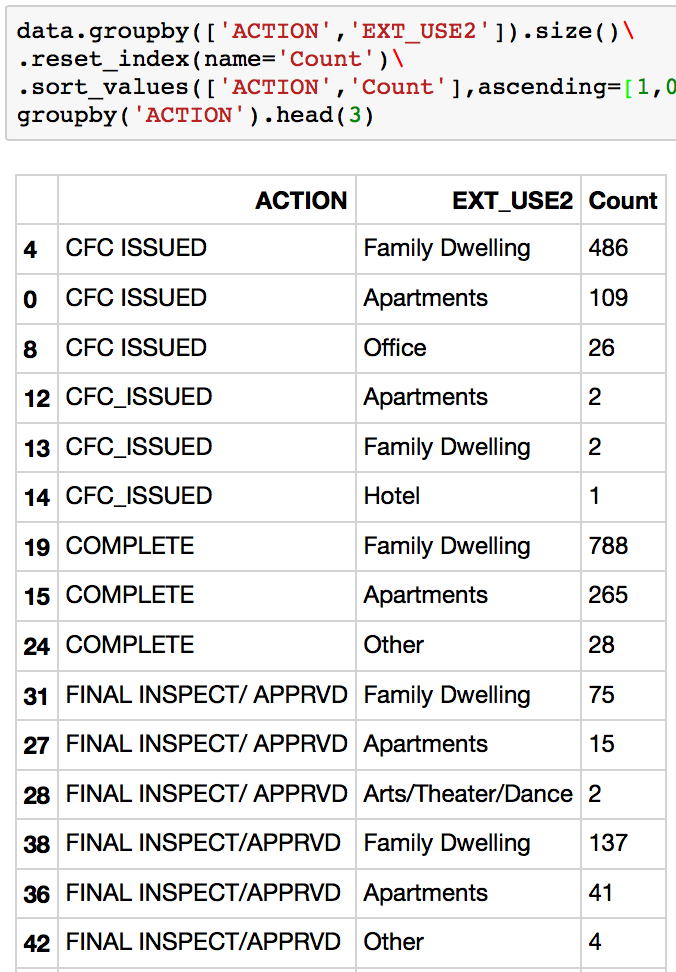676x972 pixels.
Task: Click 'Count' string in the reset_index line
Action: tap(326, 59)
